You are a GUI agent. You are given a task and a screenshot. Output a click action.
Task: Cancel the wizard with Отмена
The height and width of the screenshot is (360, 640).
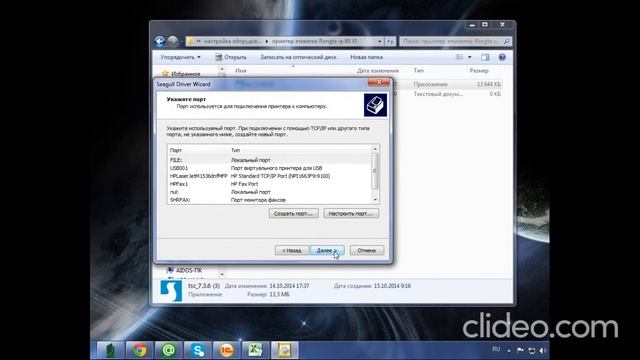point(367,250)
